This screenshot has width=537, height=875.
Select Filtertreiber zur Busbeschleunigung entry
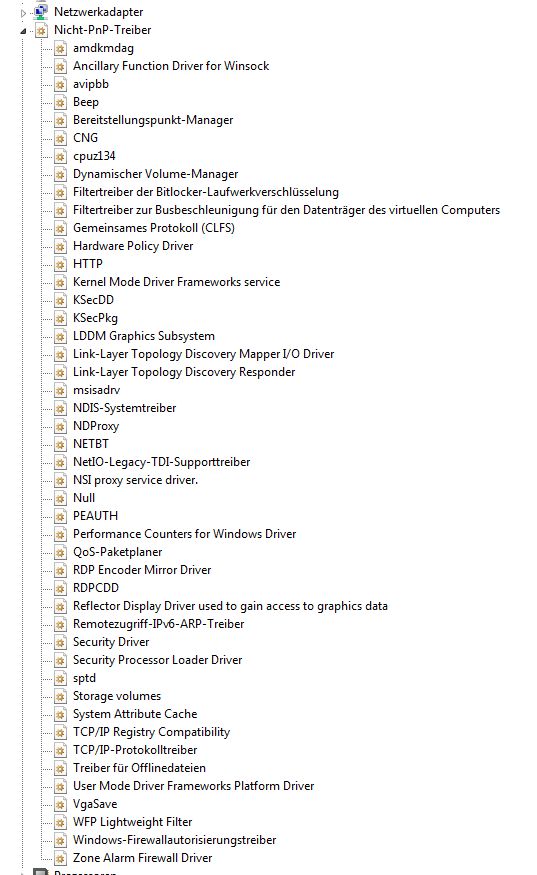point(286,210)
